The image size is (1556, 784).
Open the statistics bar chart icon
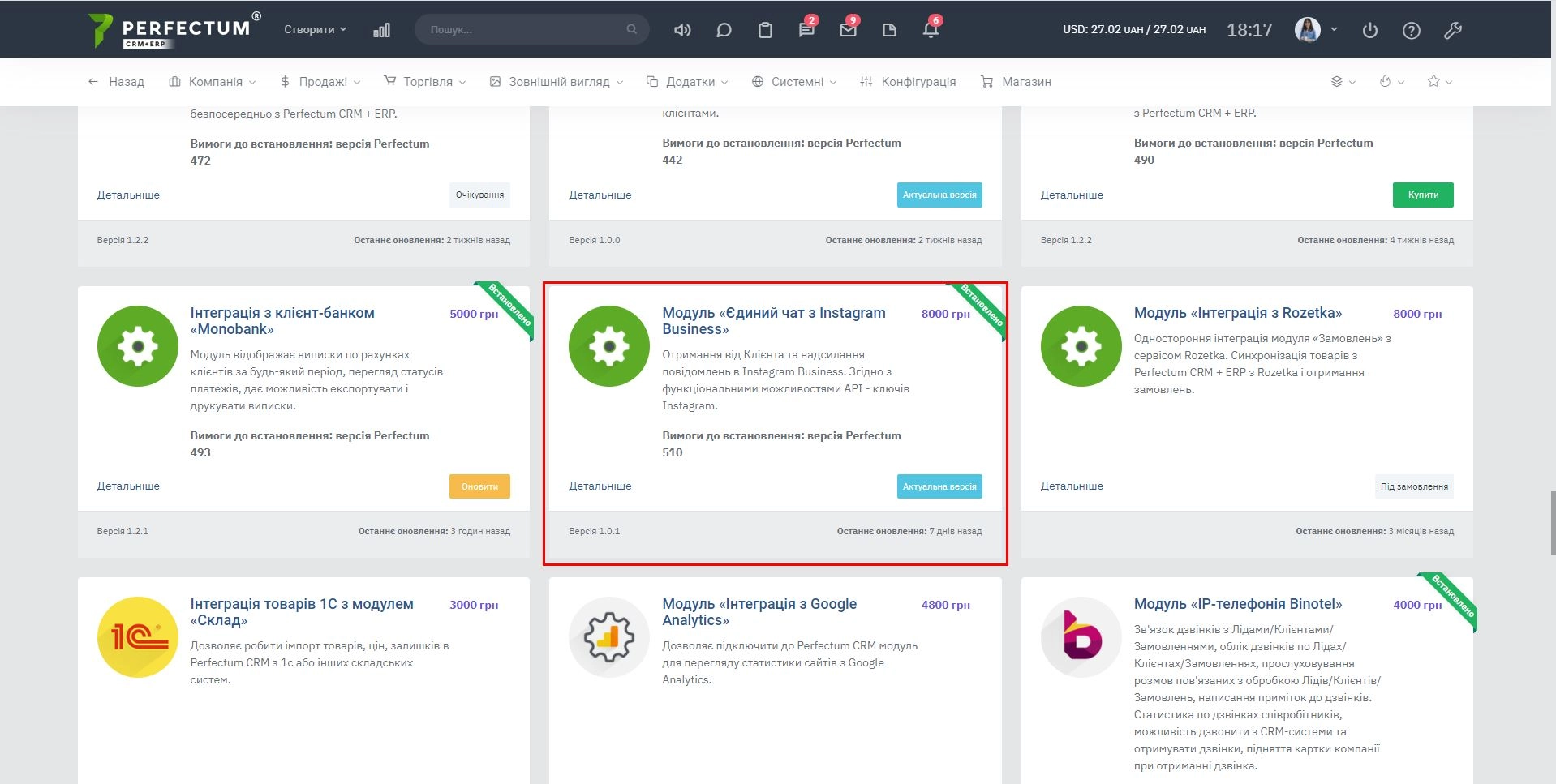pyautogui.click(x=381, y=30)
